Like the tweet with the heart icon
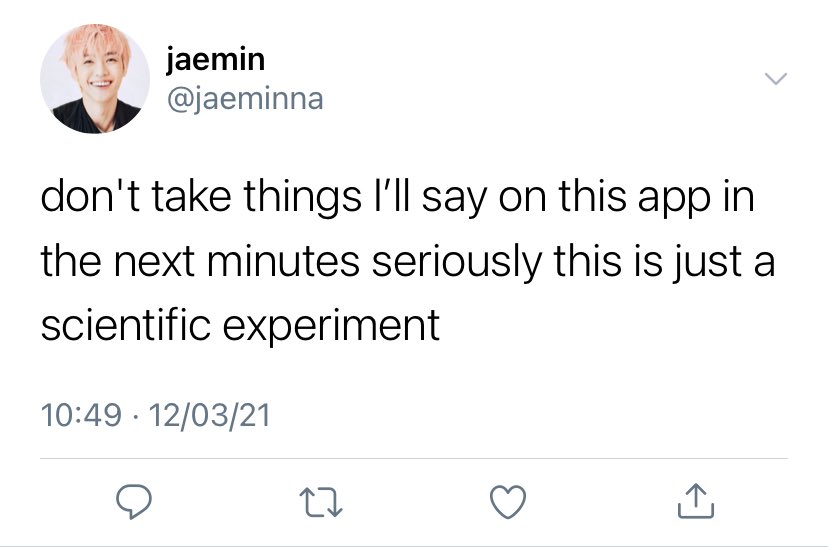Screen dimensions: 828x547 click(x=508, y=502)
